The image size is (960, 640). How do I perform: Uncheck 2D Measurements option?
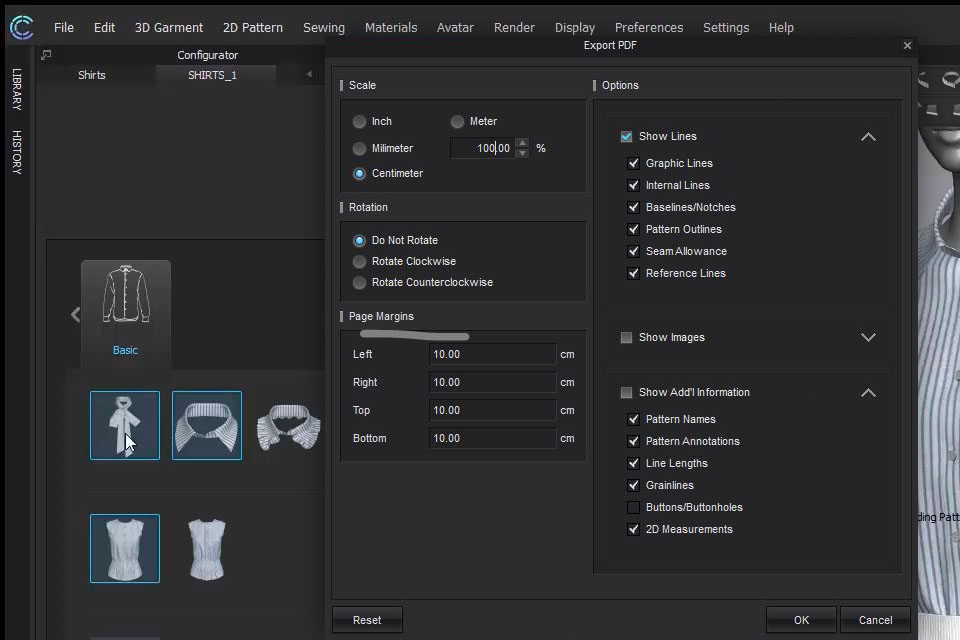click(x=634, y=530)
